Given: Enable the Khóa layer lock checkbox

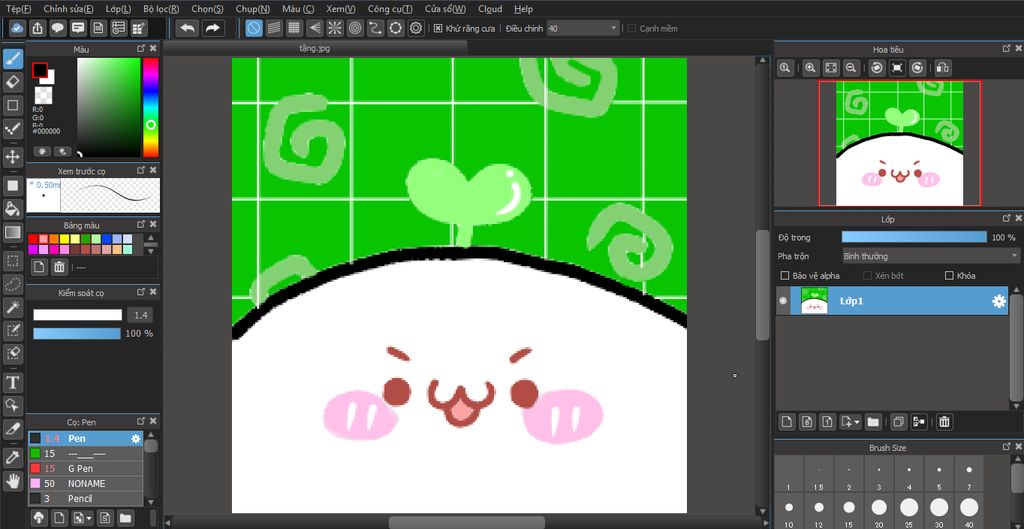Looking at the screenshot, I should pos(950,276).
